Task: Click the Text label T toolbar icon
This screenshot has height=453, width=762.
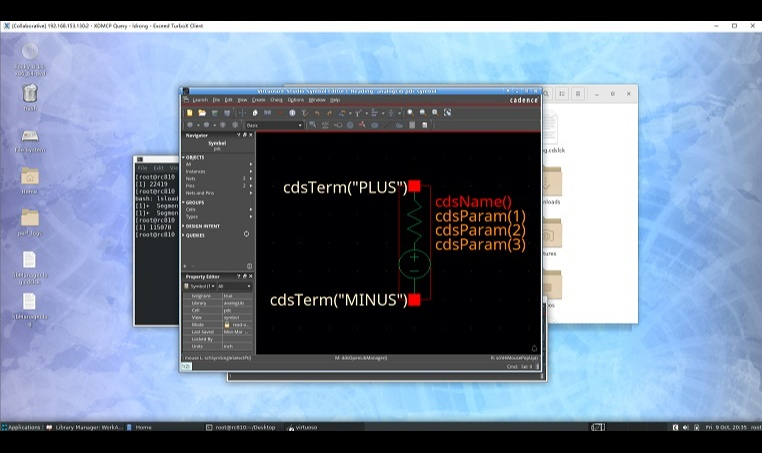Action: pyautogui.click(x=358, y=113)
